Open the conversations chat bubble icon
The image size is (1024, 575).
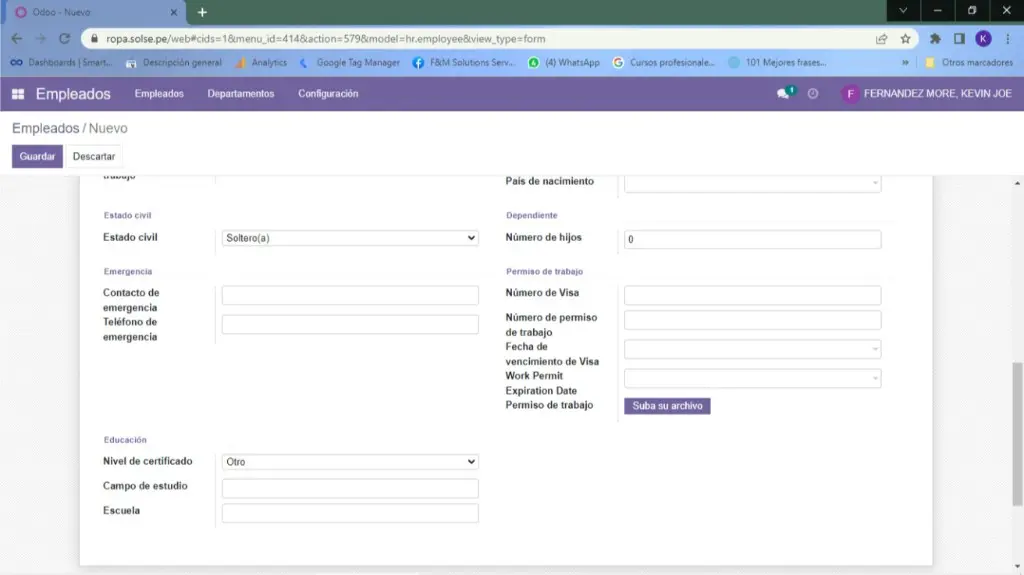pos(784,94)
